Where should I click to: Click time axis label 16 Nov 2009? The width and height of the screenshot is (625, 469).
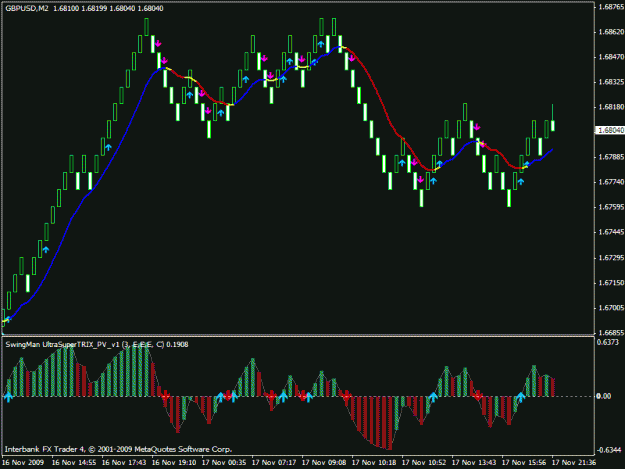tap(24, 463)
